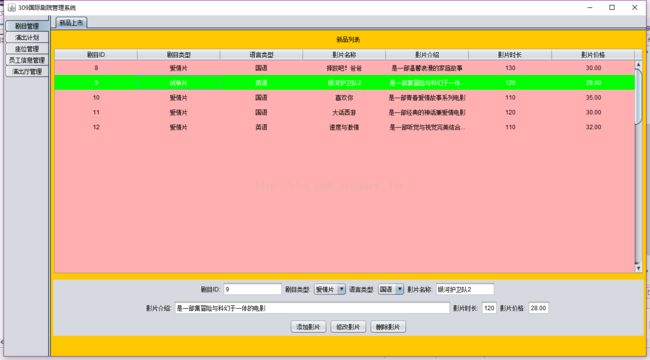Select the row with ID 10

pos(344,97)
